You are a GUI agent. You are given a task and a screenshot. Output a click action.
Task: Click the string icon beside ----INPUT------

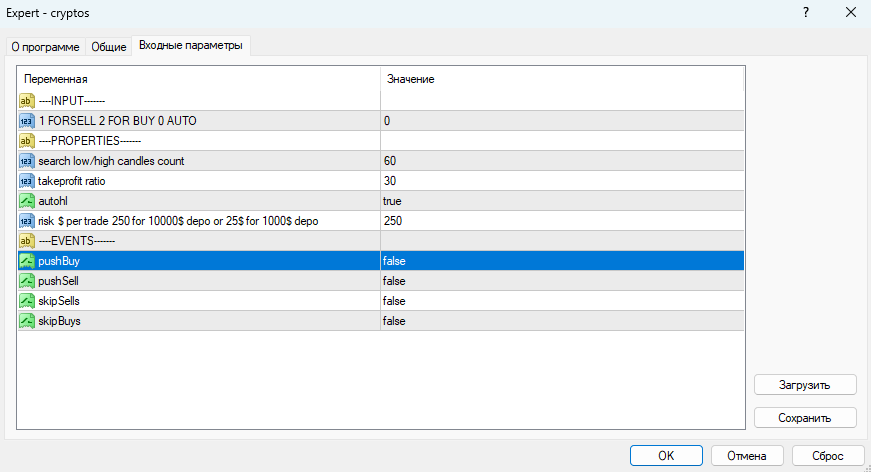pyautogui.click(x=27, y=101)
